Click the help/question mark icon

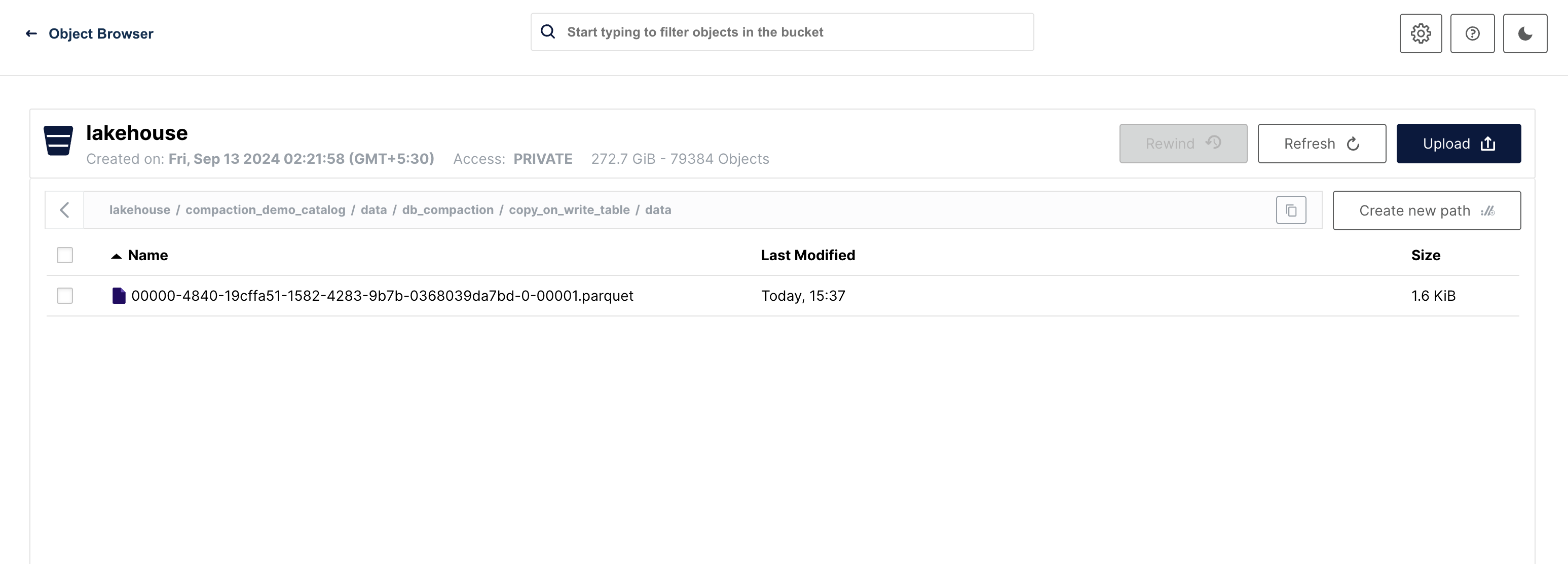click(1473, 33)
